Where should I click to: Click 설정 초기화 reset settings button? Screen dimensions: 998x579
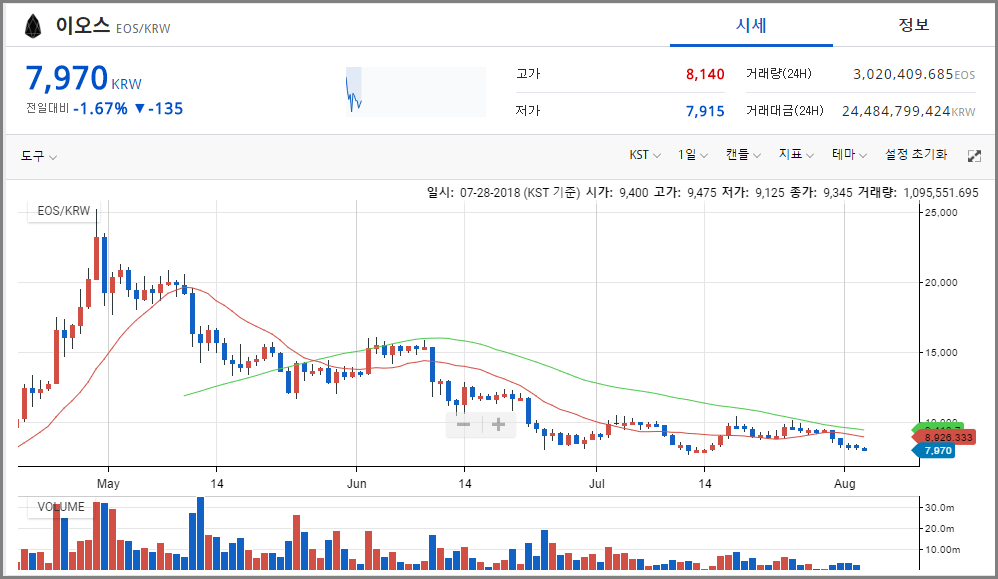tap(915, 155)
